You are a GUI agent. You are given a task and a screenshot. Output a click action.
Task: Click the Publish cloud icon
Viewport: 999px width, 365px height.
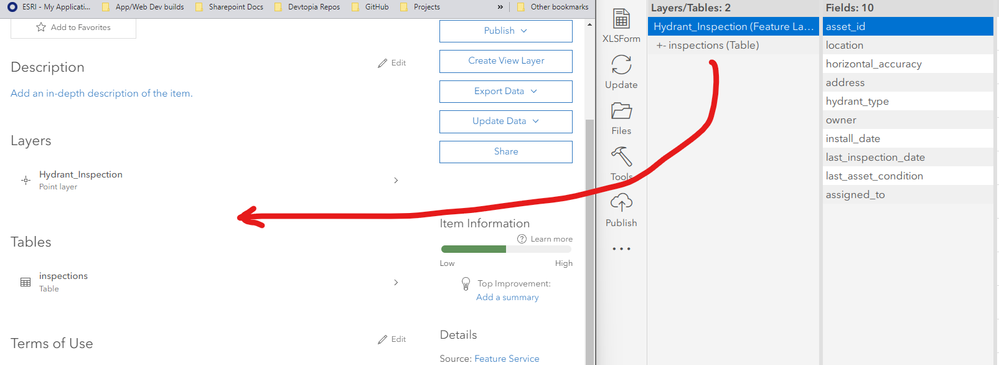coord(621,203)
